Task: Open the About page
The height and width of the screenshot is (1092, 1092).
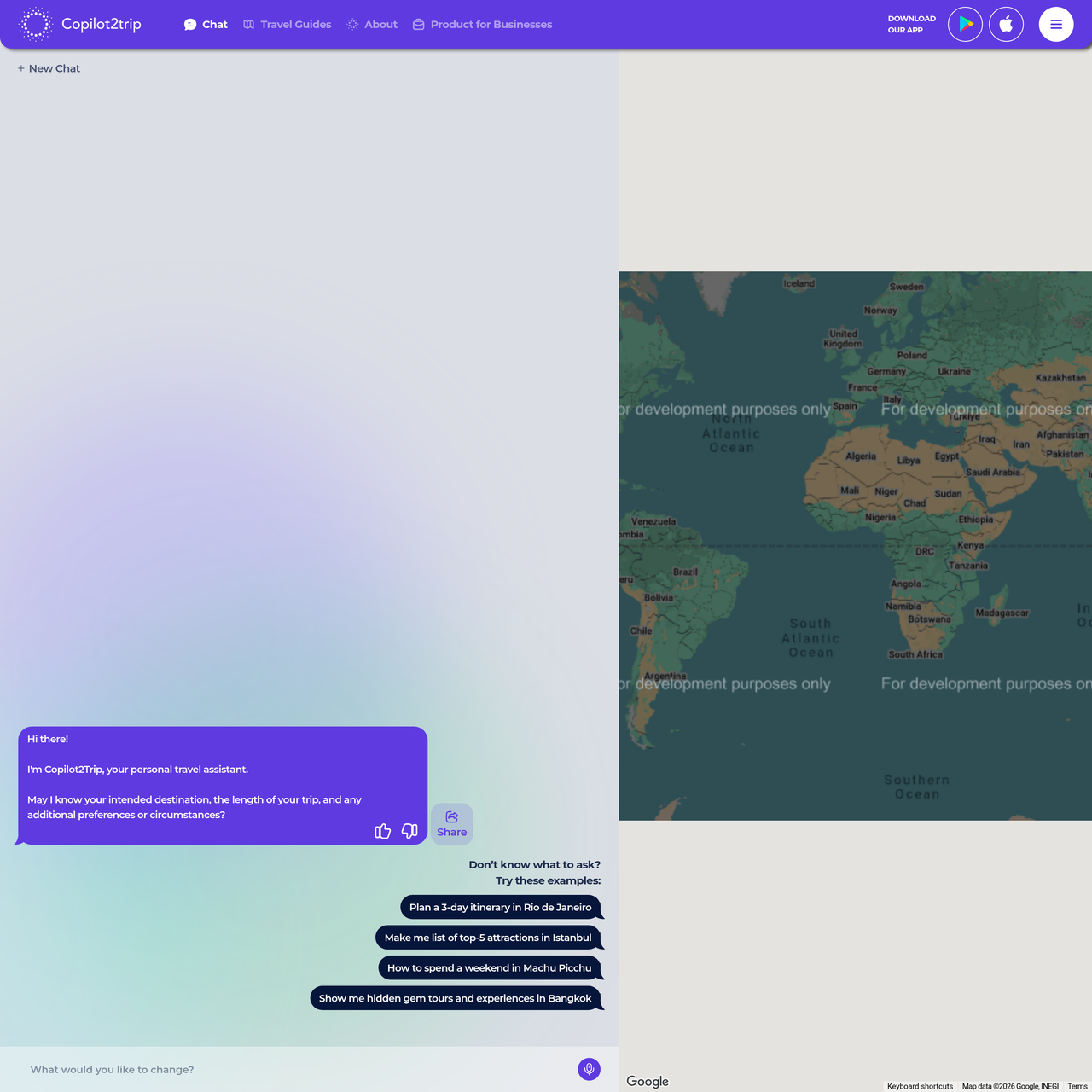Action: [372, 25]
